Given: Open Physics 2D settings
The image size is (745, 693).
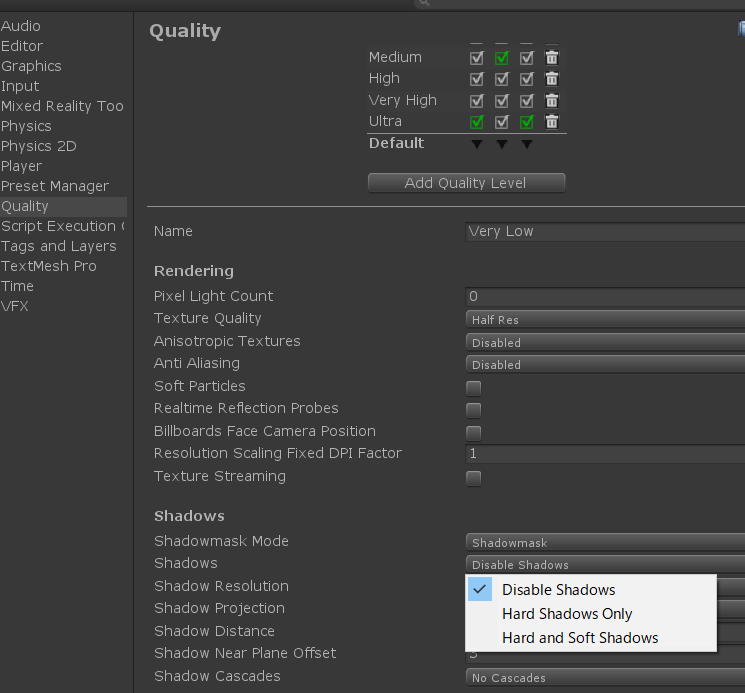Looking at the screenshot, I should (38, 146).
